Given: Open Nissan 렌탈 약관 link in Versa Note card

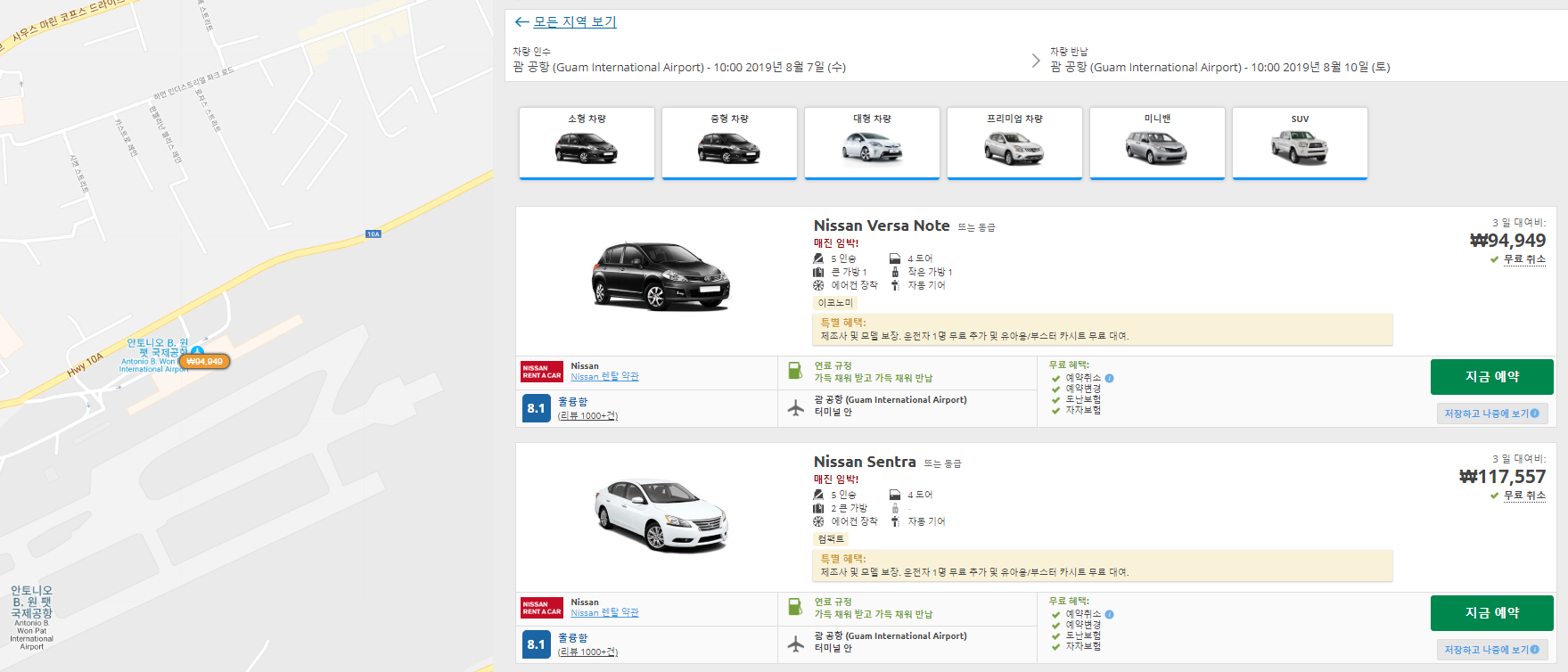Looking at the screenshot, I should click(x=604, y=377).
